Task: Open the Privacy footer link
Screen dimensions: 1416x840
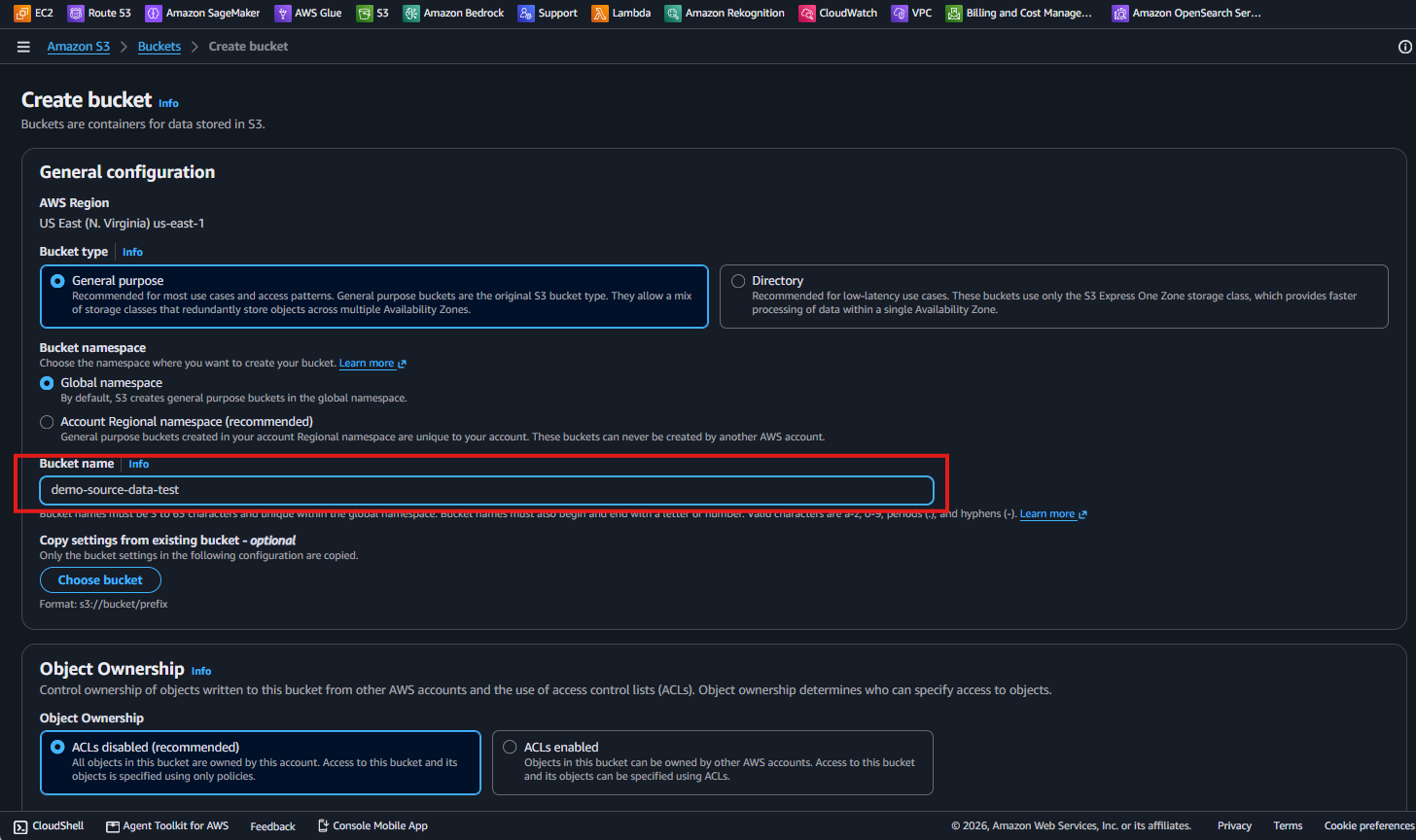Action: 1234,825
